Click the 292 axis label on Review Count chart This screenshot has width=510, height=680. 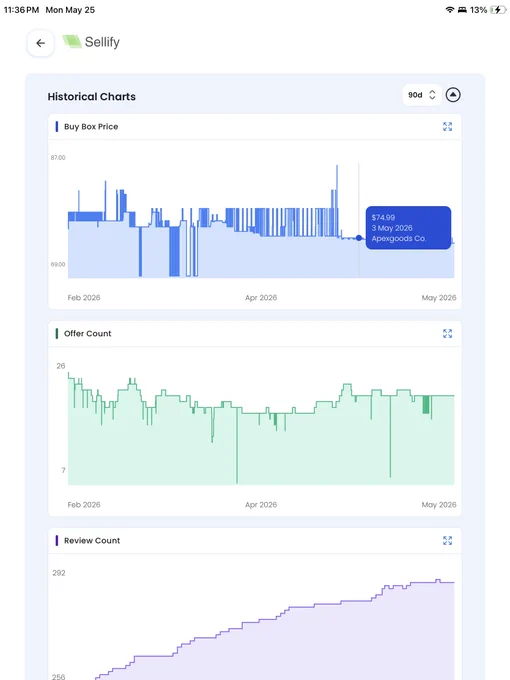pos(59,573)
